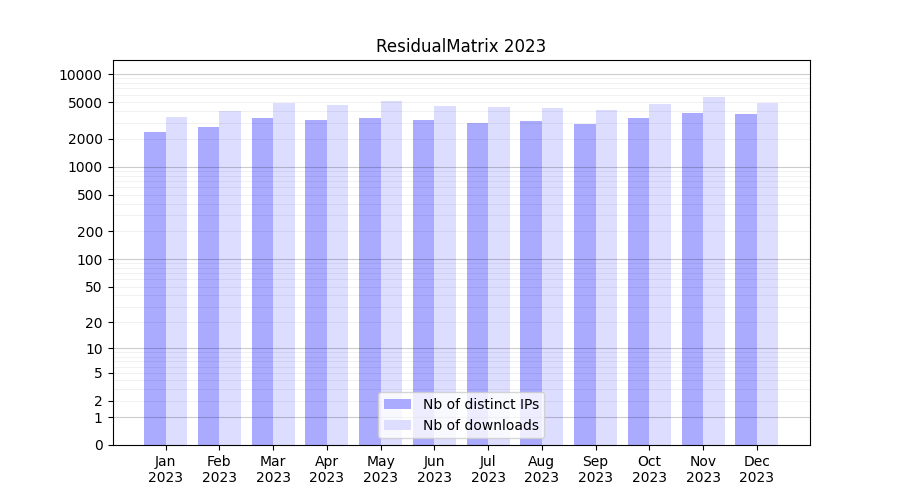The image size is (900, 500).
Task: Select the 'Oct 2023' x-axis label
Action: point(649,469)
